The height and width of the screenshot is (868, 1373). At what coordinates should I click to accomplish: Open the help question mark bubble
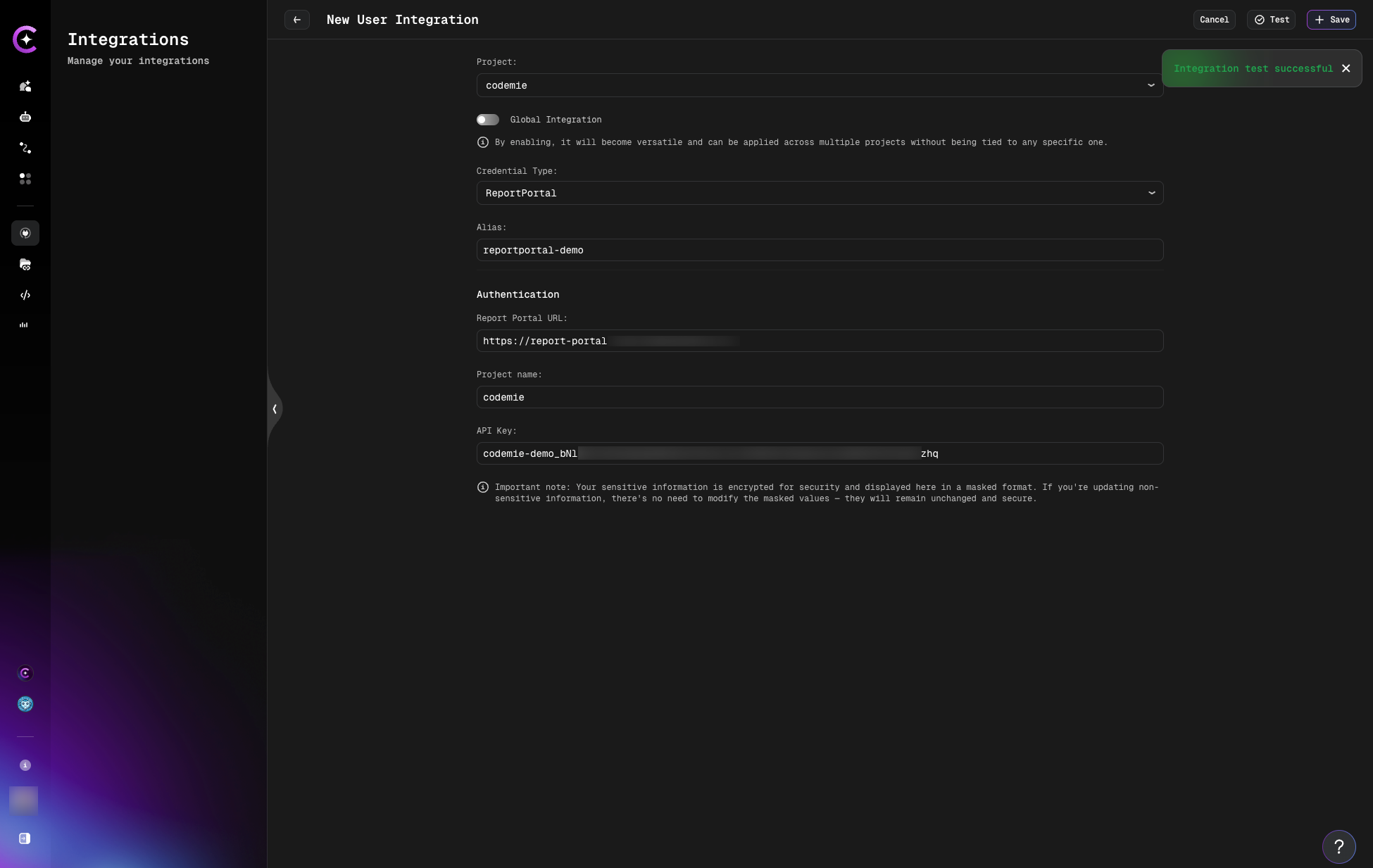[1338, 847]
